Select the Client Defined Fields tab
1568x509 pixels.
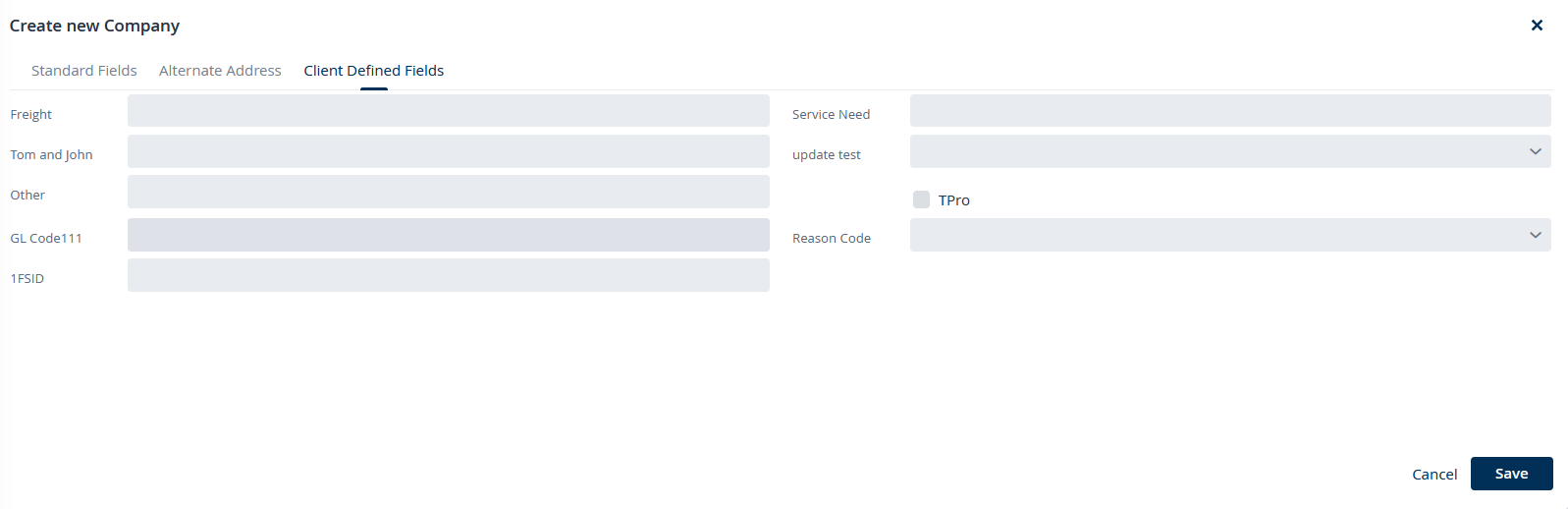tap(373, 71)
